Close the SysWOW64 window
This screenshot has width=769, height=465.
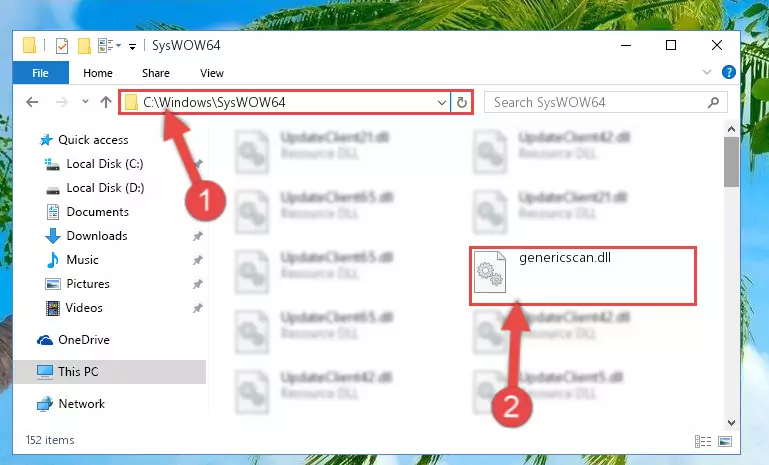pos(717,45)
